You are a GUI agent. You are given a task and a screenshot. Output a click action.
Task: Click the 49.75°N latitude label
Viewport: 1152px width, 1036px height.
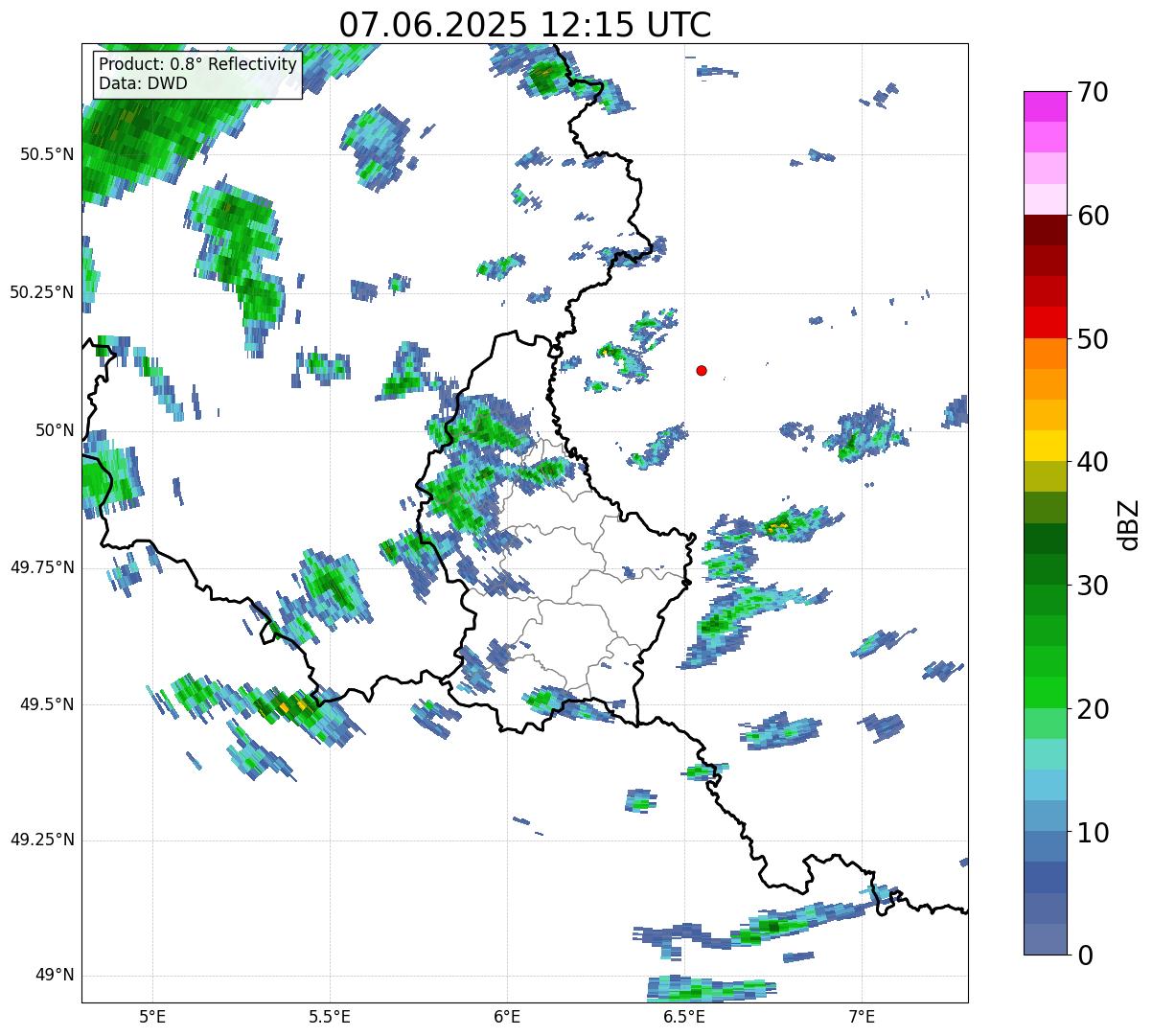(41, 567)
